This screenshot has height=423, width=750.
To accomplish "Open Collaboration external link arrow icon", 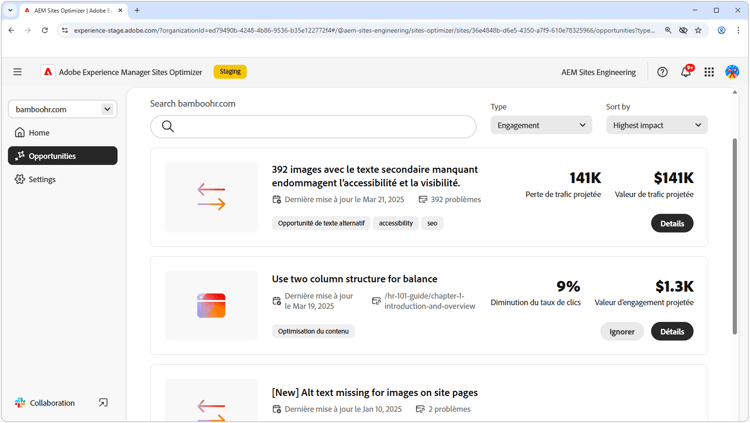I will (103, 402).
